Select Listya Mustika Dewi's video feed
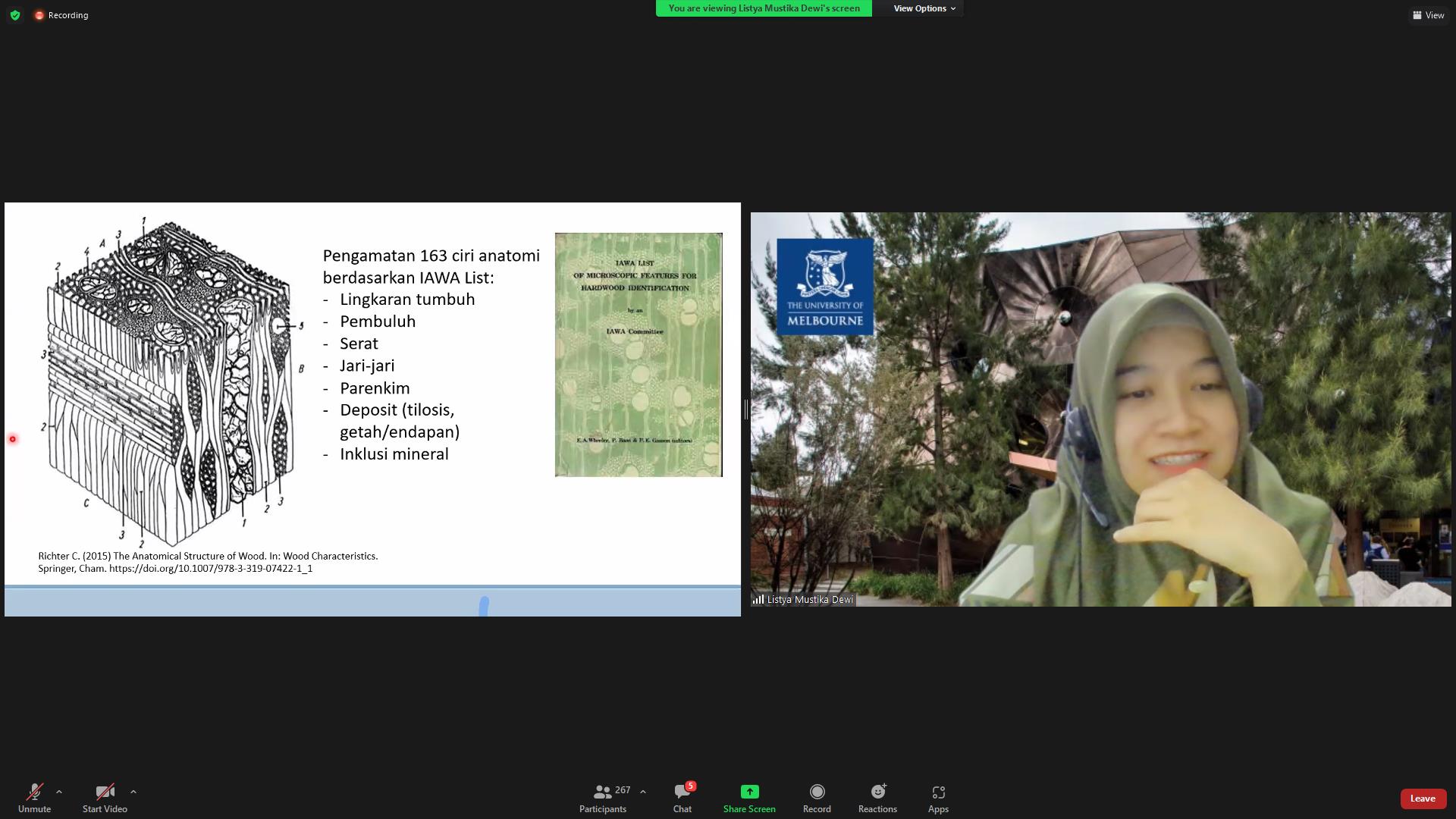The height and width of the screenshot is (819, 1456). pos(1100,409)
